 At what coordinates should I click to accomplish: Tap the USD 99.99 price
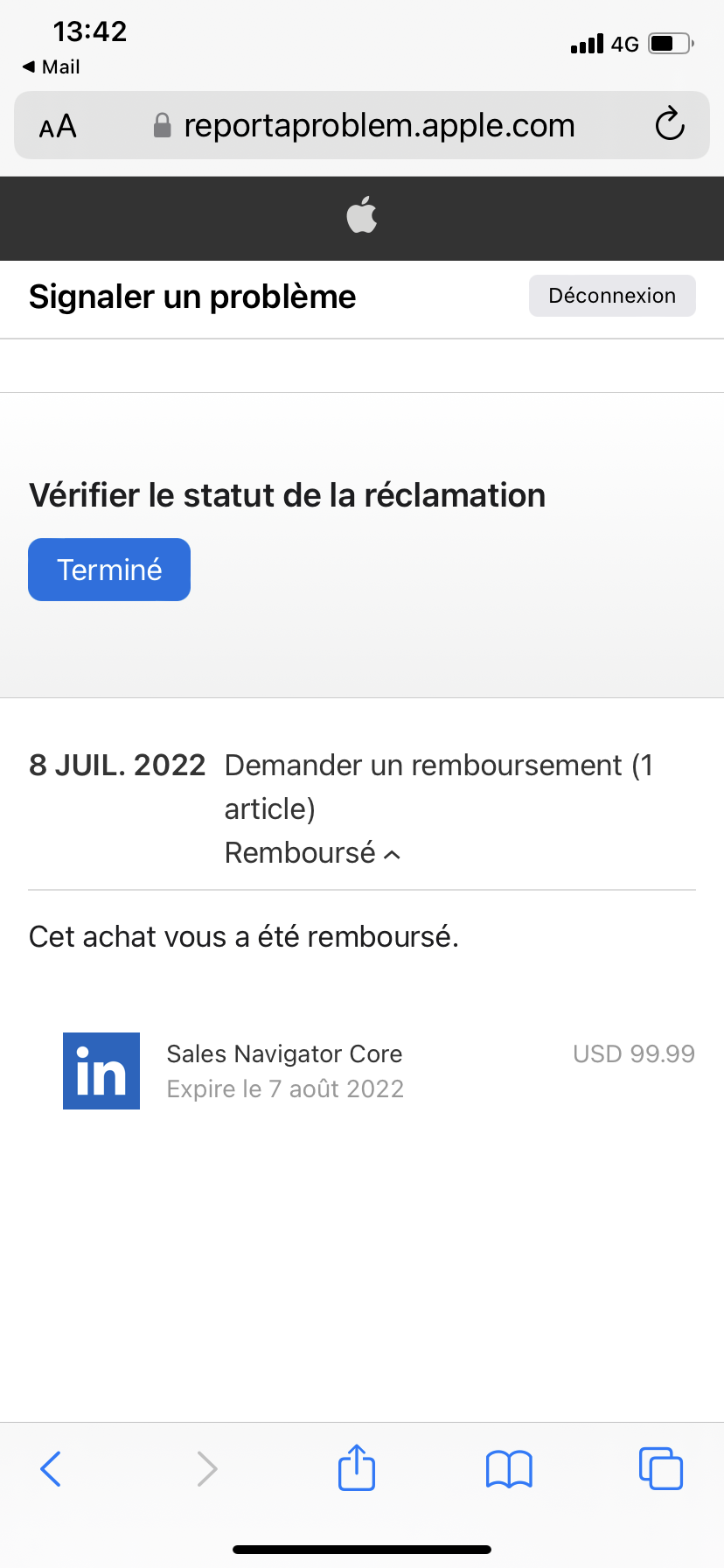[633, 1053]
